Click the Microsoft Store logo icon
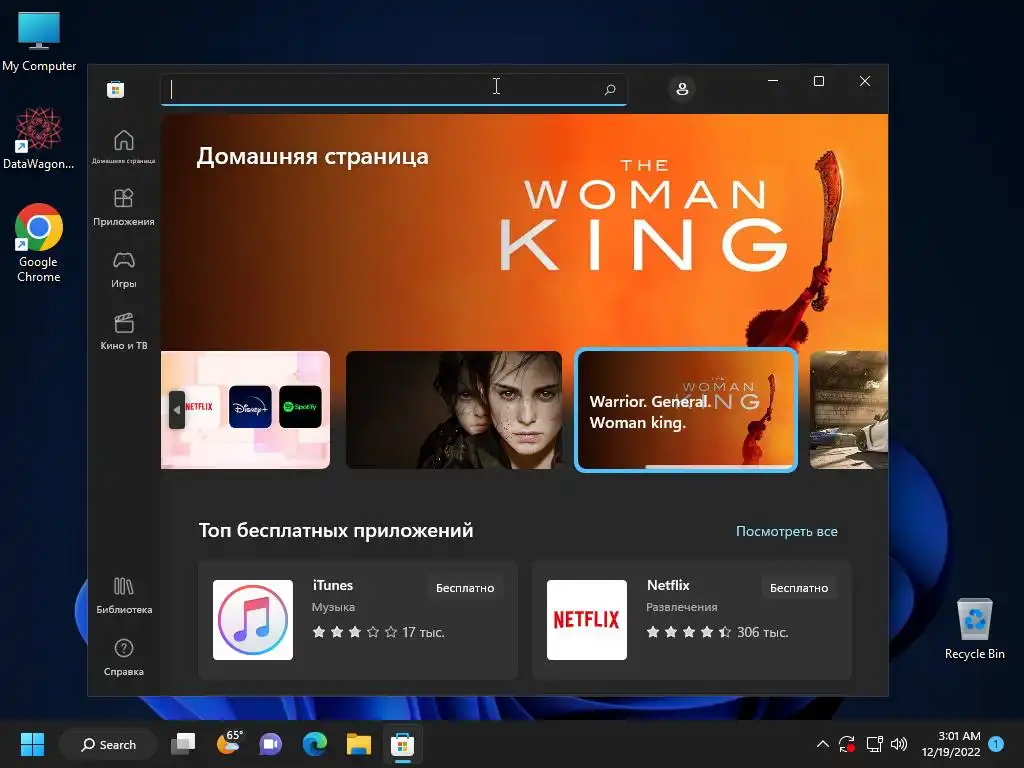This screenshot has height=768, width=1024. [x=116, y=89]
